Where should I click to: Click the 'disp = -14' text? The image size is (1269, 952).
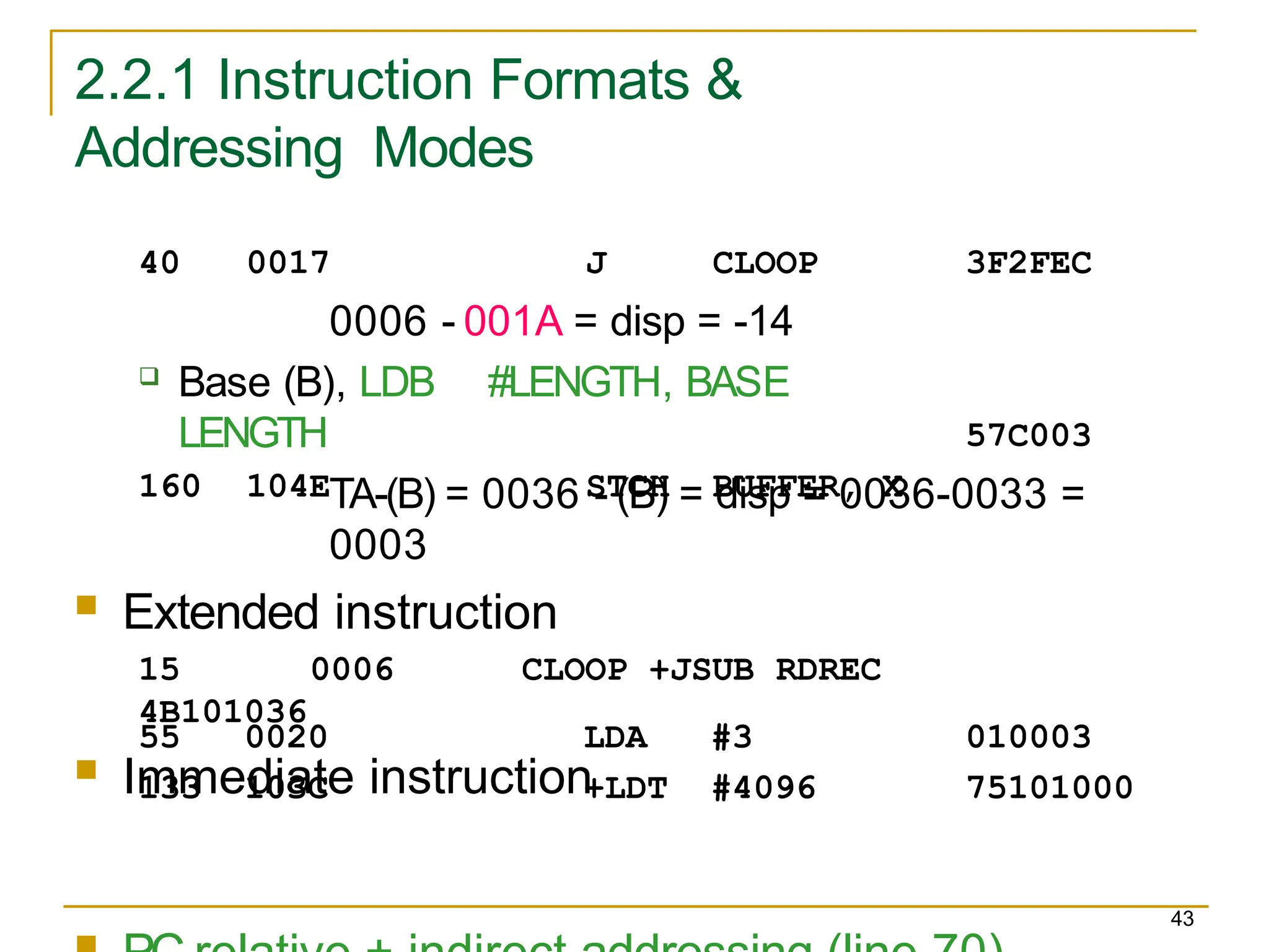(700, 321)
